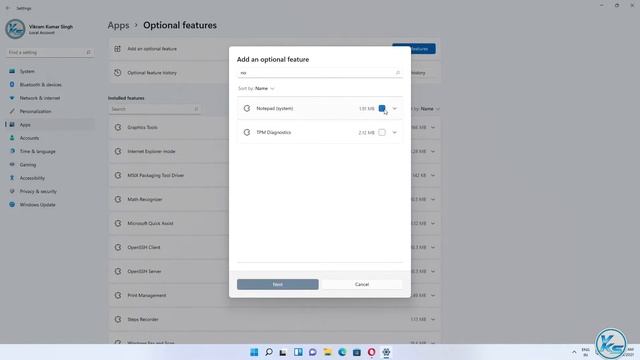
Task: Open Chat from the taskbar
Action: coord(313,352)
